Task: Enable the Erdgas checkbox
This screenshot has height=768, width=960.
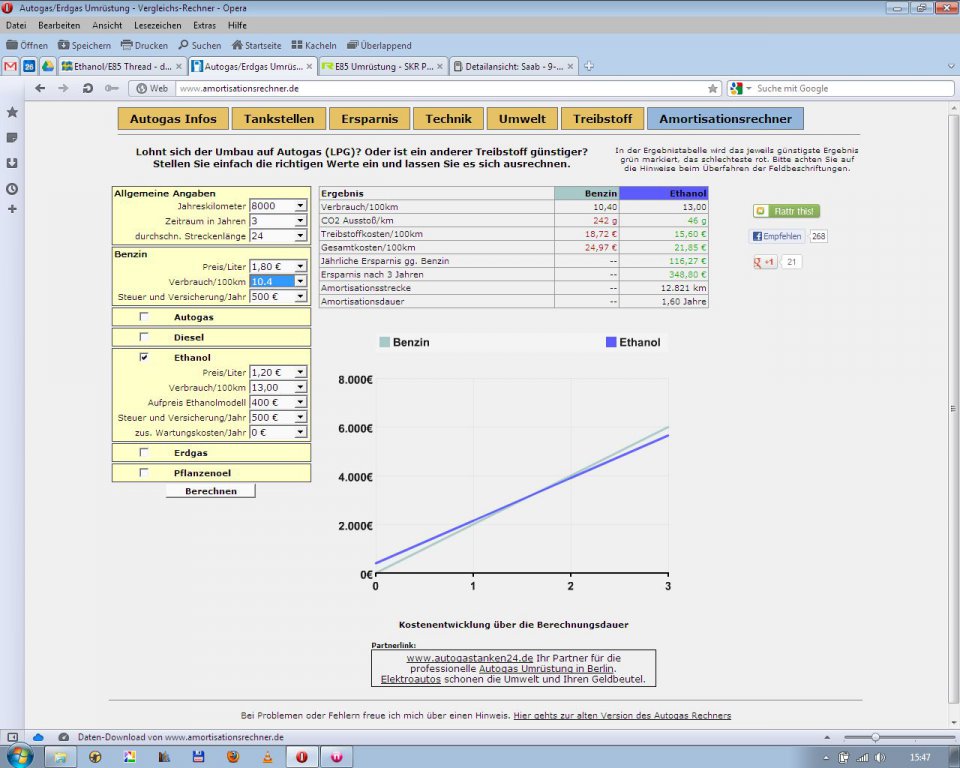Action: (144, 453)
